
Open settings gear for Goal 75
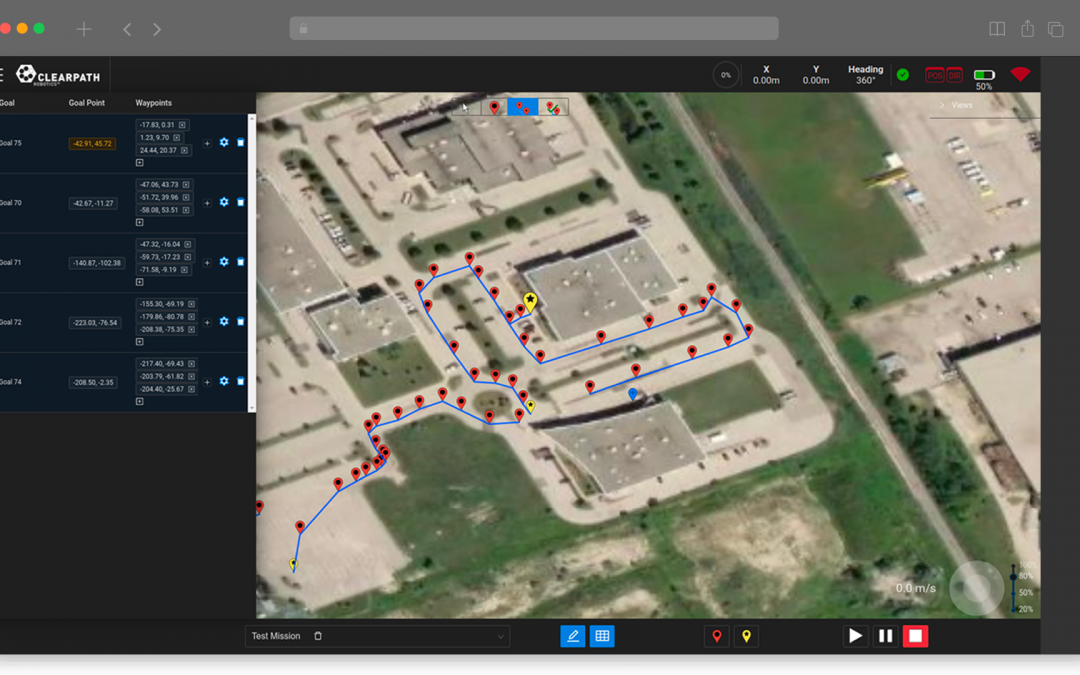[x=224, y=143]
